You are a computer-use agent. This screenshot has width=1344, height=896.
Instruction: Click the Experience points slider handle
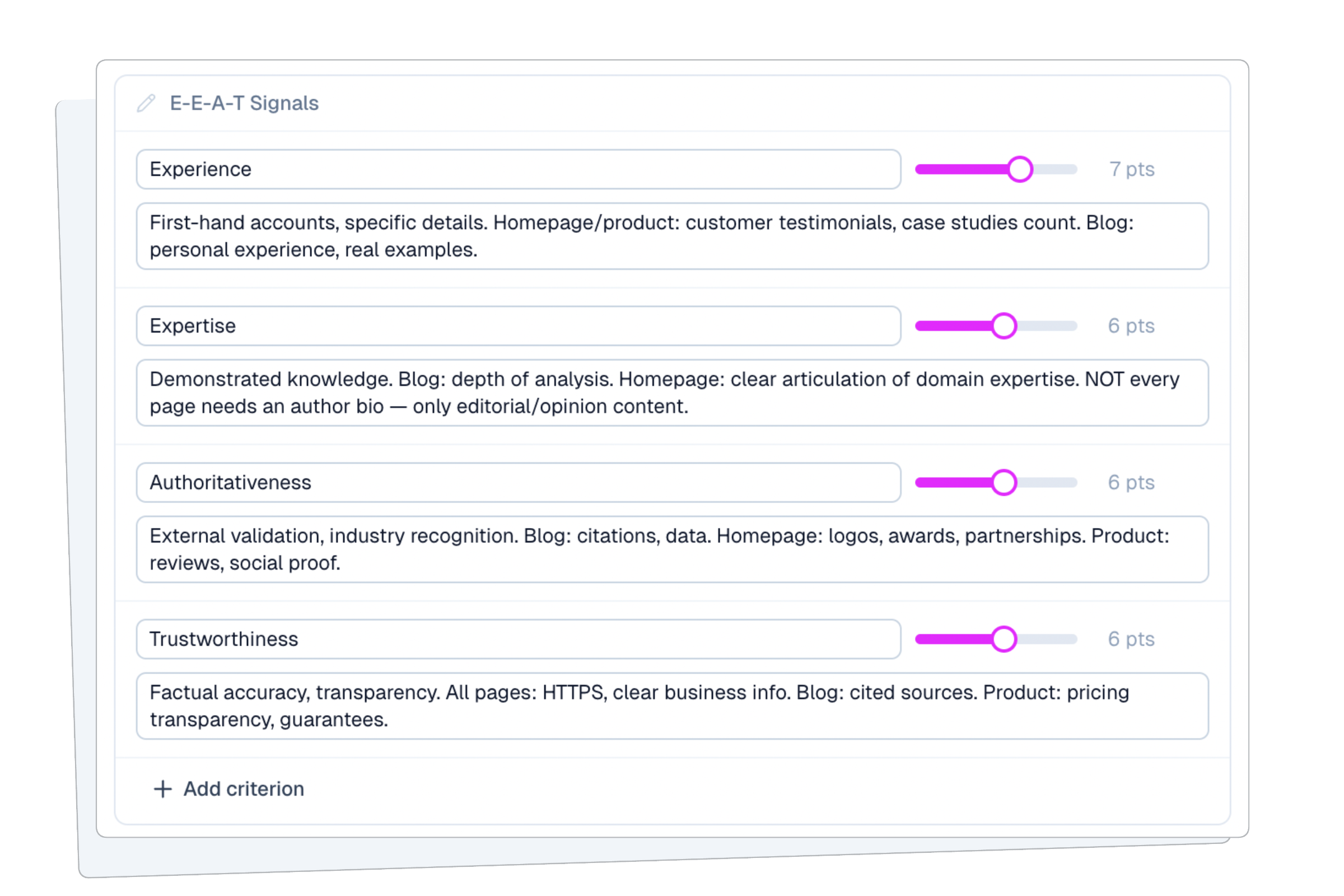point(1020,170)
